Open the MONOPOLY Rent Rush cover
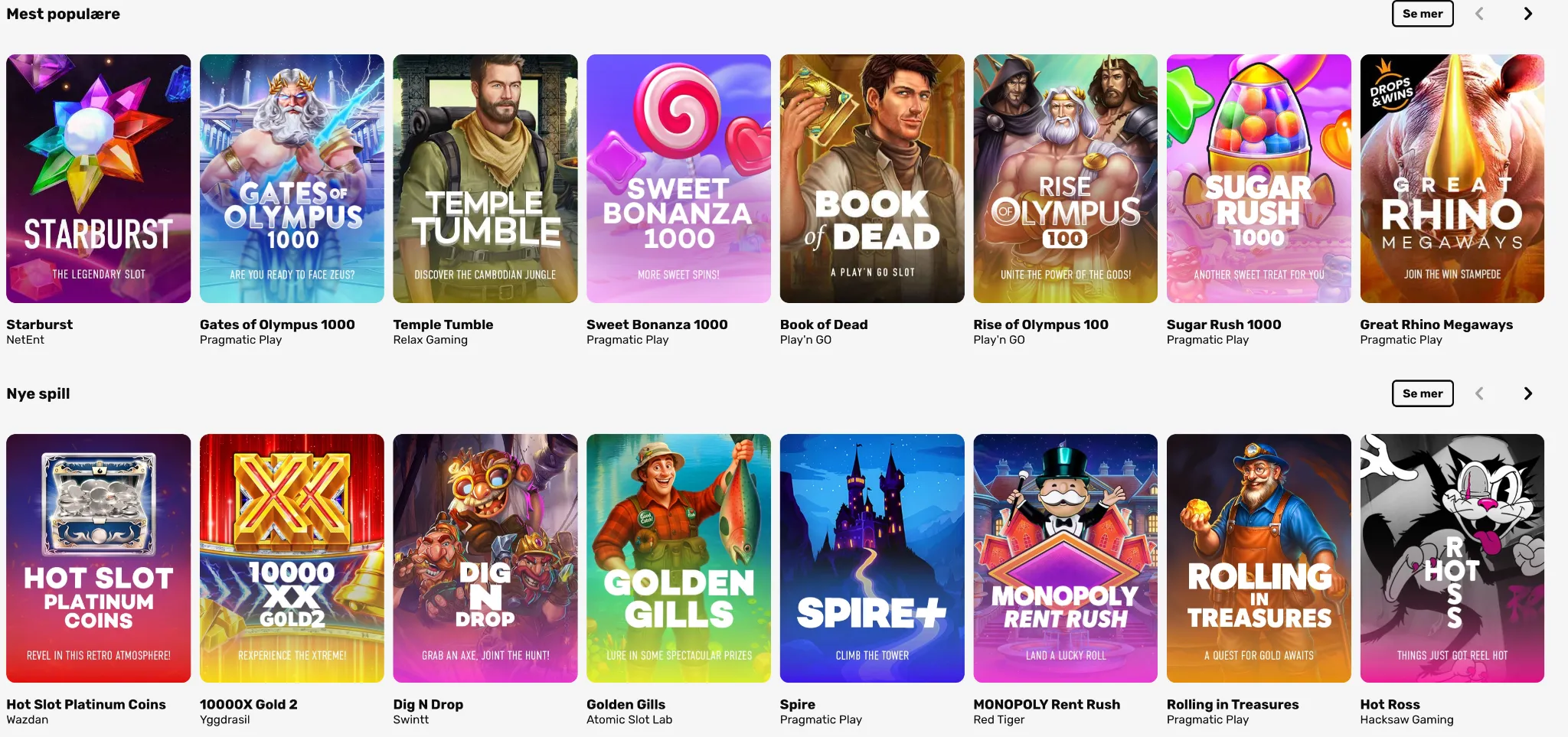The image size is (1568, 737). (1065, 558)
